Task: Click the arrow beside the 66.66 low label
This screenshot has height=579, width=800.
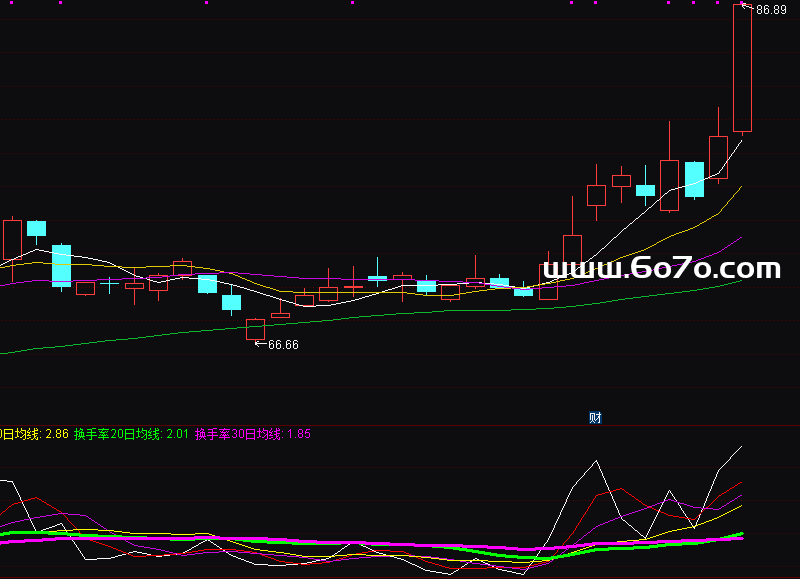Action: (x=261, y=344)
